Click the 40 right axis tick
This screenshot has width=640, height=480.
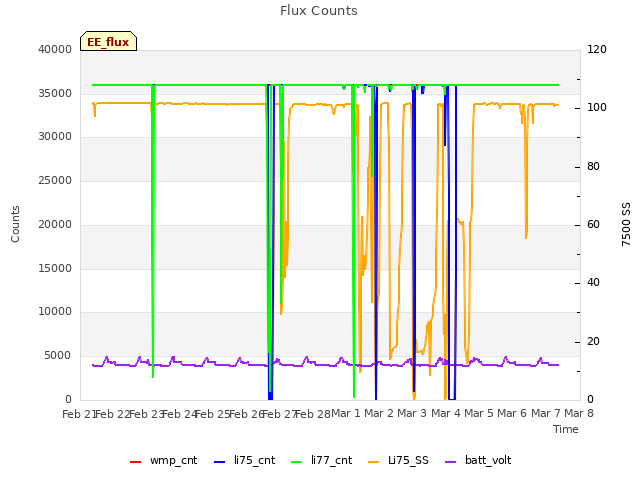[x=593, y=282]
